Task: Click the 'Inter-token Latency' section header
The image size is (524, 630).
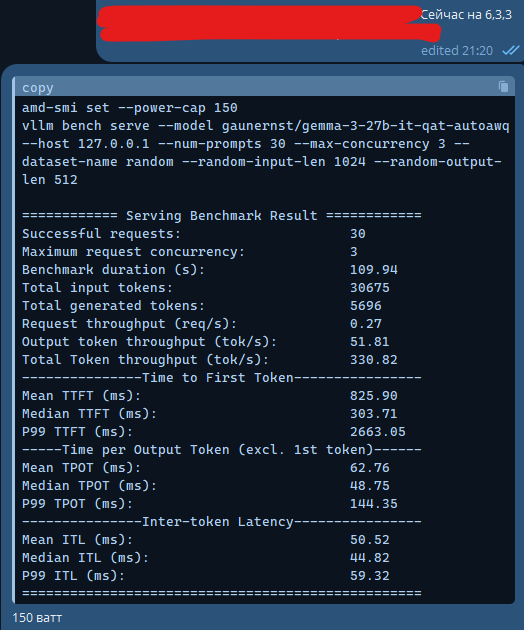Action: 221,522
